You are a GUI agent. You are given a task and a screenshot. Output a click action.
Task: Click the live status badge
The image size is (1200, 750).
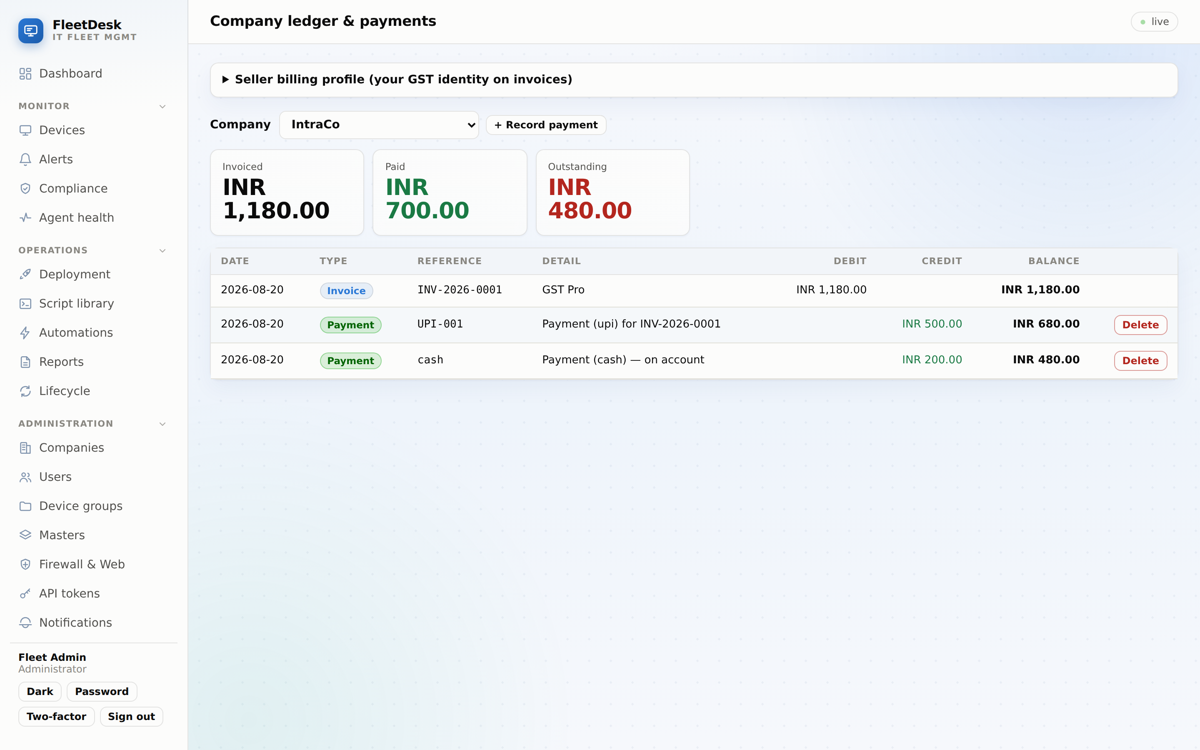(1154, 22)
